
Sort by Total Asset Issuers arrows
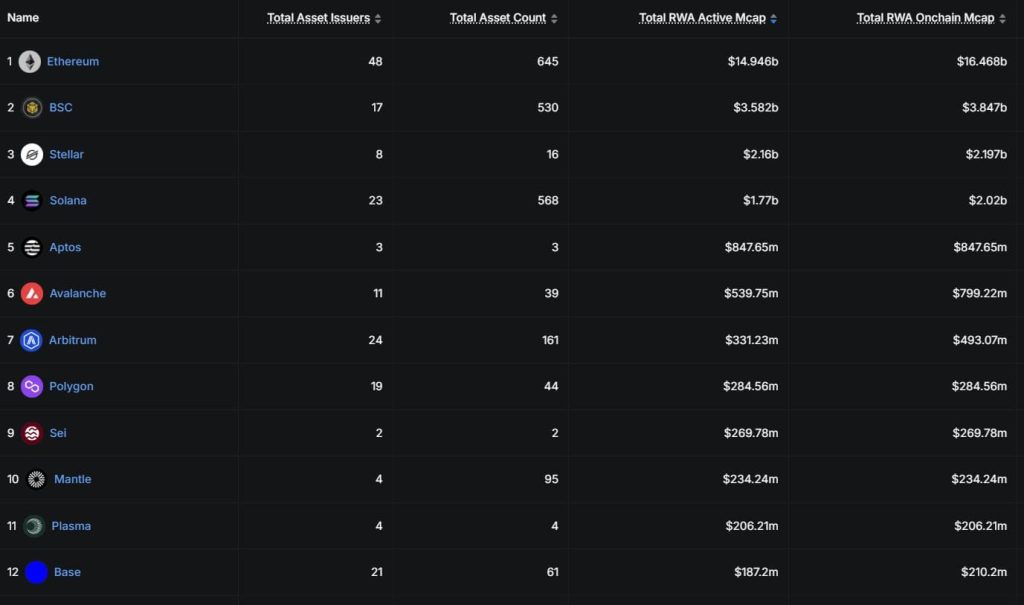pos(377,19)
